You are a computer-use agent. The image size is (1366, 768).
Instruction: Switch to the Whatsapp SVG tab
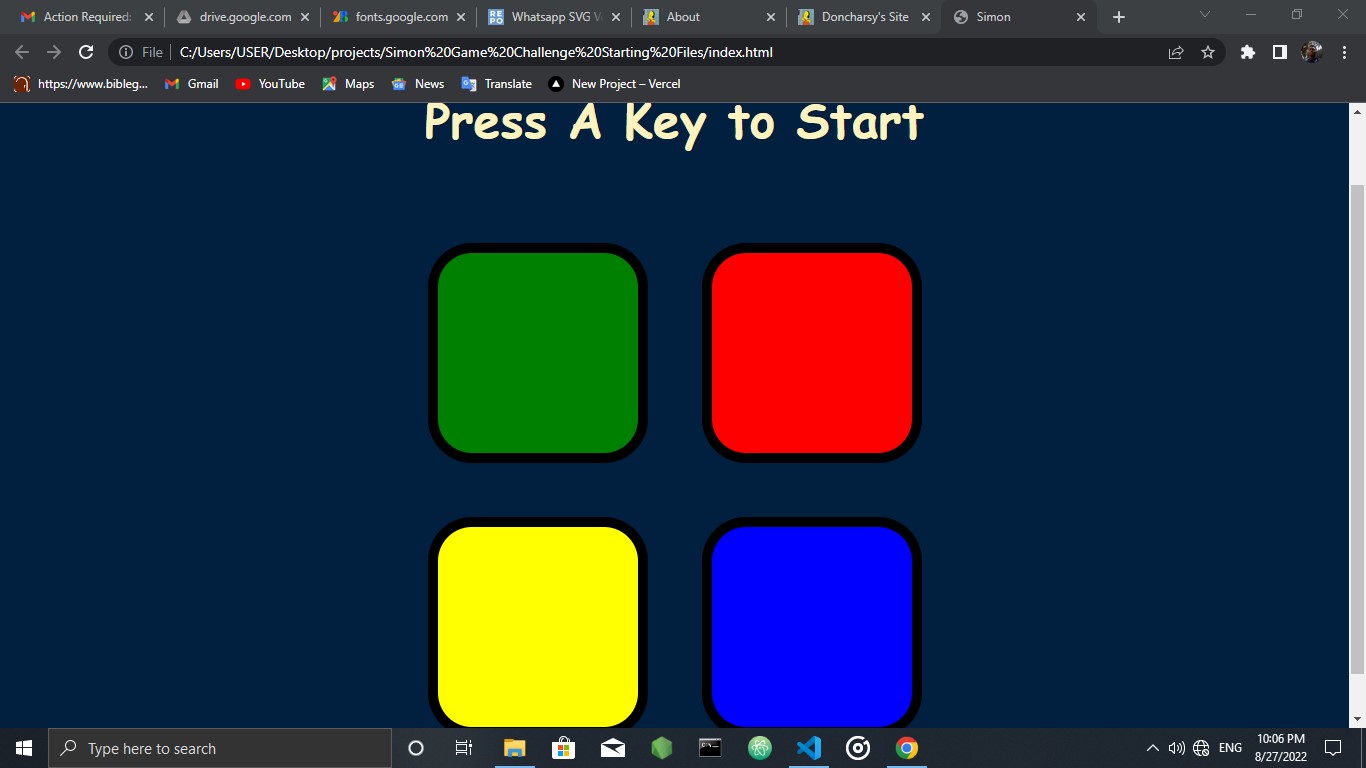point(556,17)
